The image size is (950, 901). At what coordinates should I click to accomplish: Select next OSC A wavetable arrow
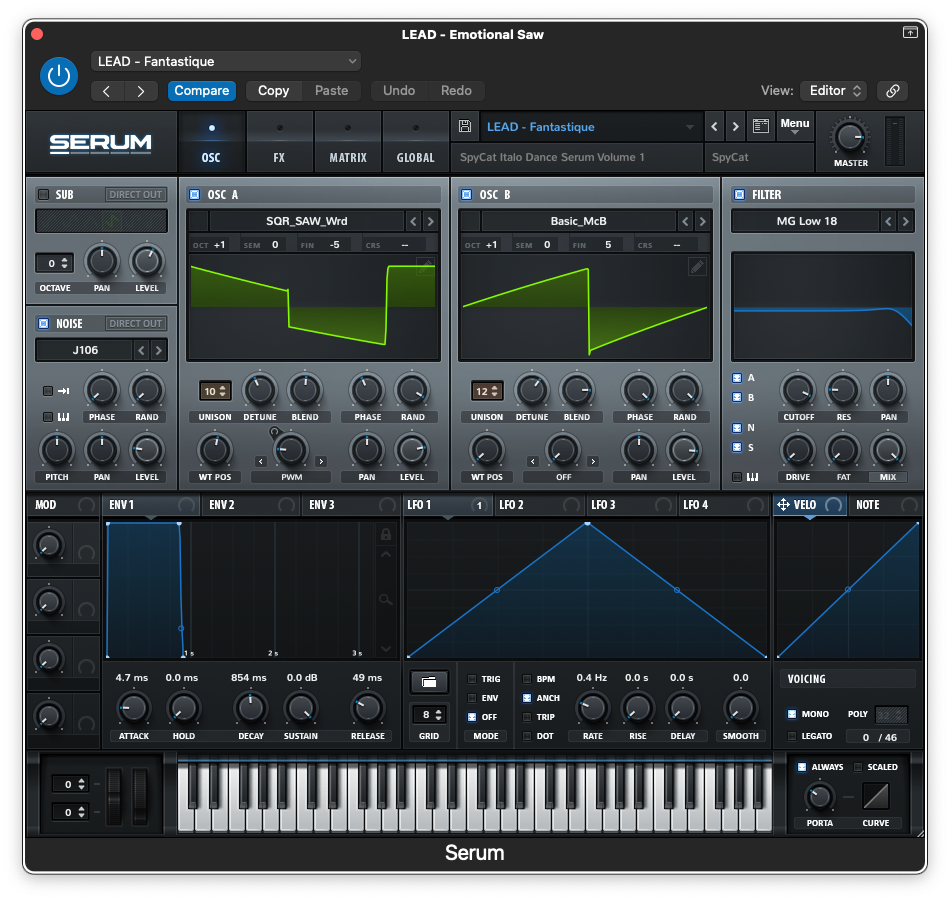pos(430,221)
